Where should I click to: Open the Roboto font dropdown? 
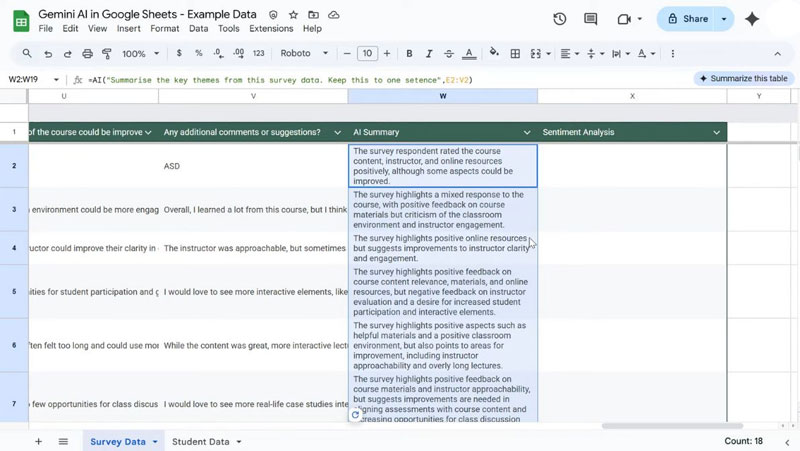point(304,53)
